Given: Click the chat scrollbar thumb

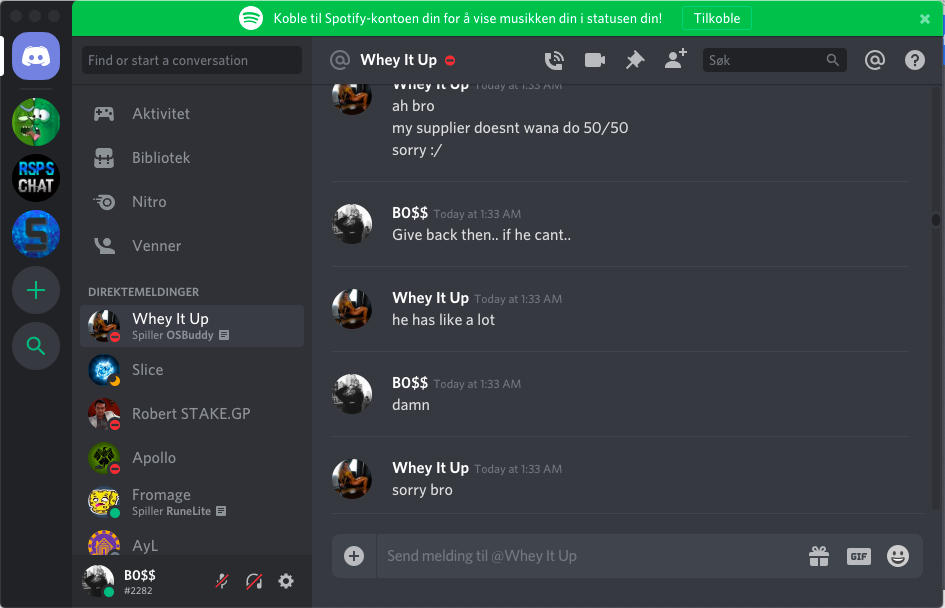Looking at the screenshot, I should [x=935, y=220].
